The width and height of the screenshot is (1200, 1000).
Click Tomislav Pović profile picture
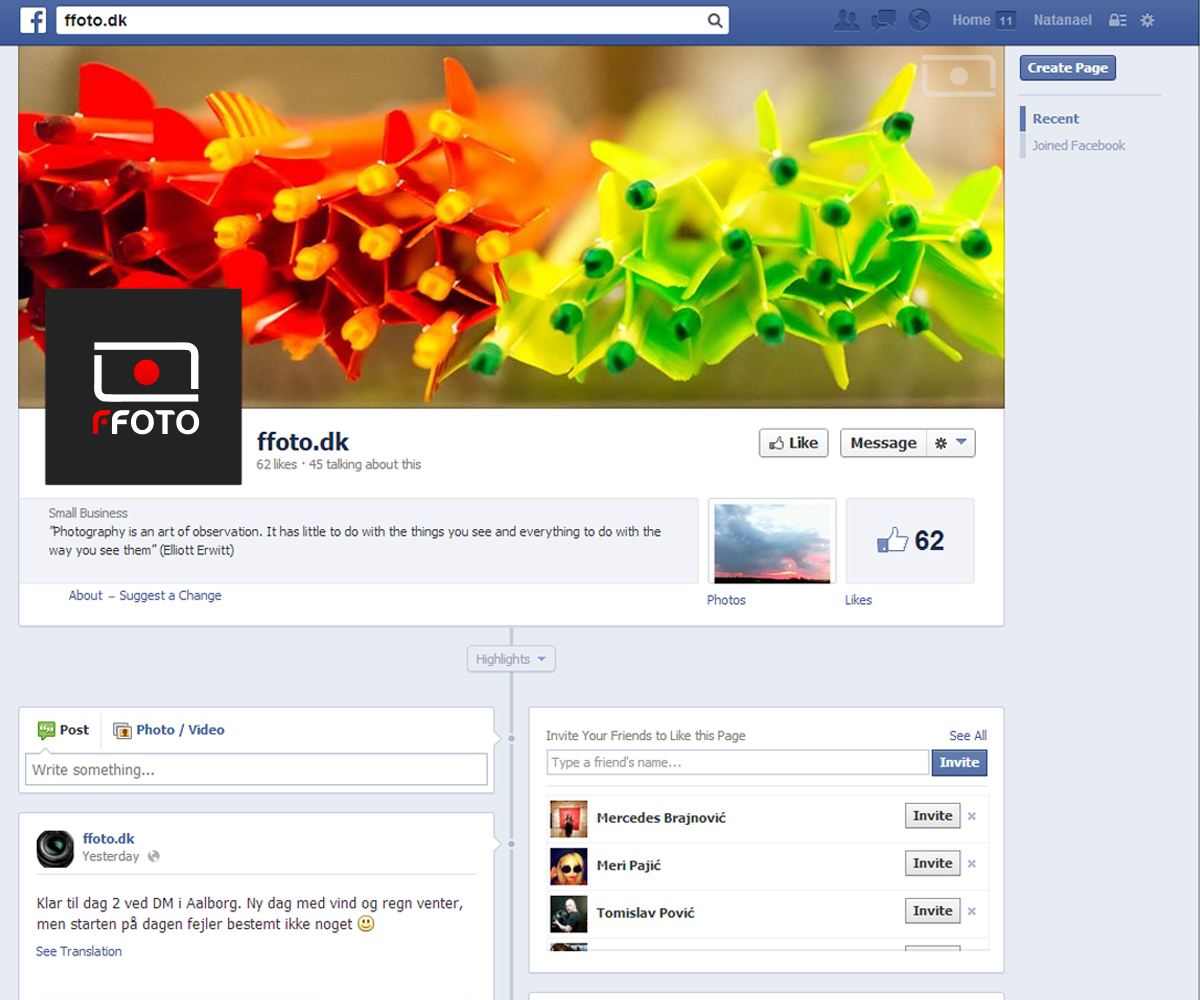coord(569,913)
